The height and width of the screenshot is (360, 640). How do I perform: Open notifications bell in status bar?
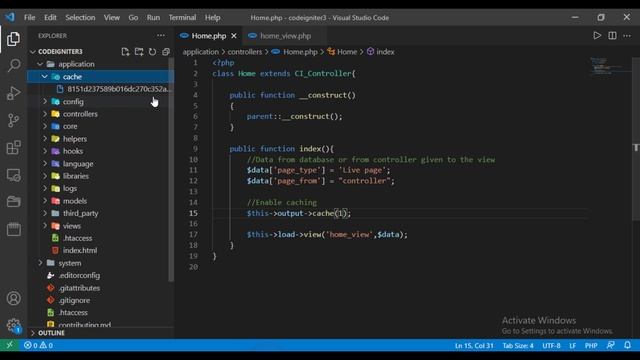(627, 345)
